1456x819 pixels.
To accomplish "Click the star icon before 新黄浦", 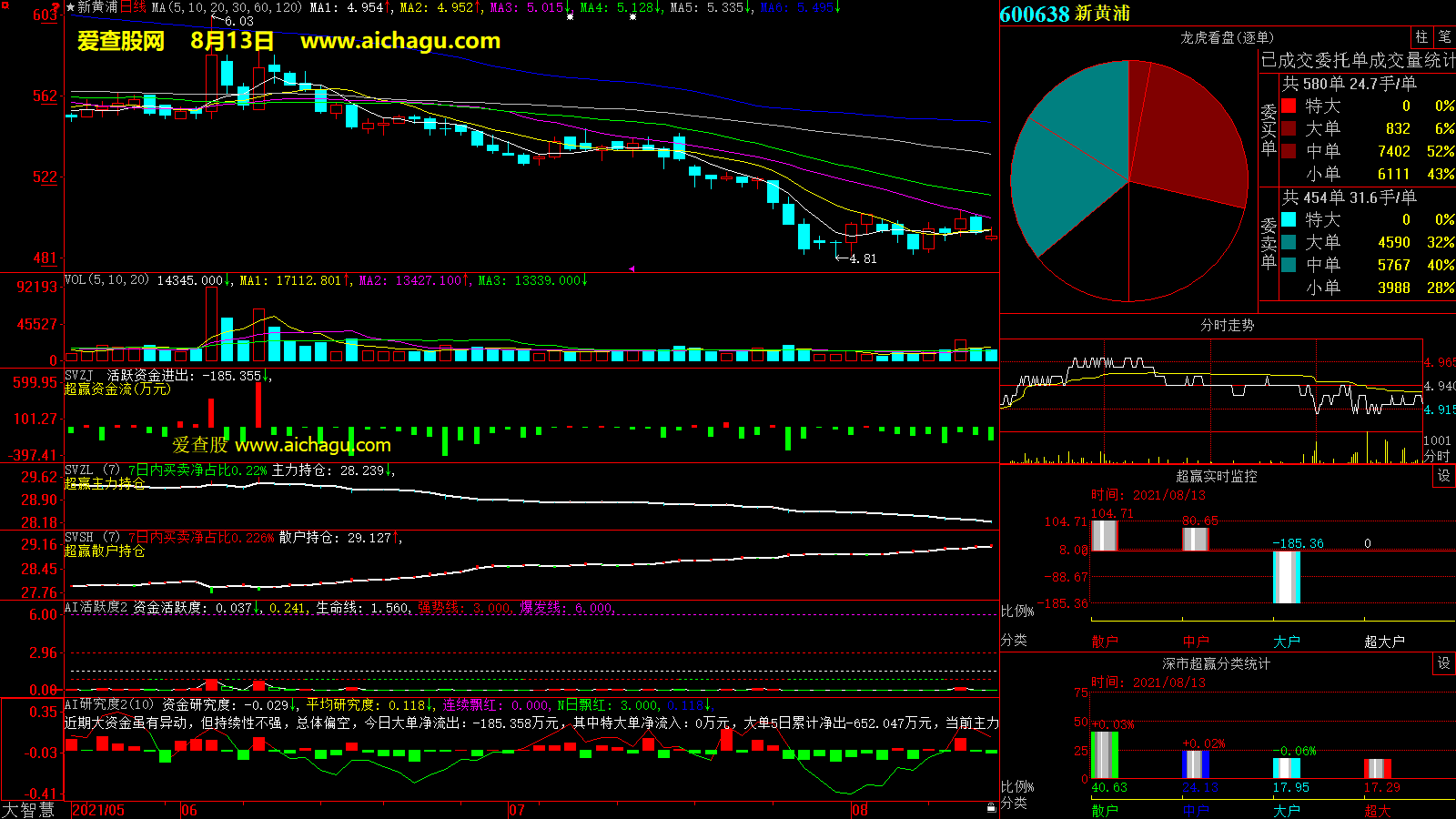I will [70, 7].
